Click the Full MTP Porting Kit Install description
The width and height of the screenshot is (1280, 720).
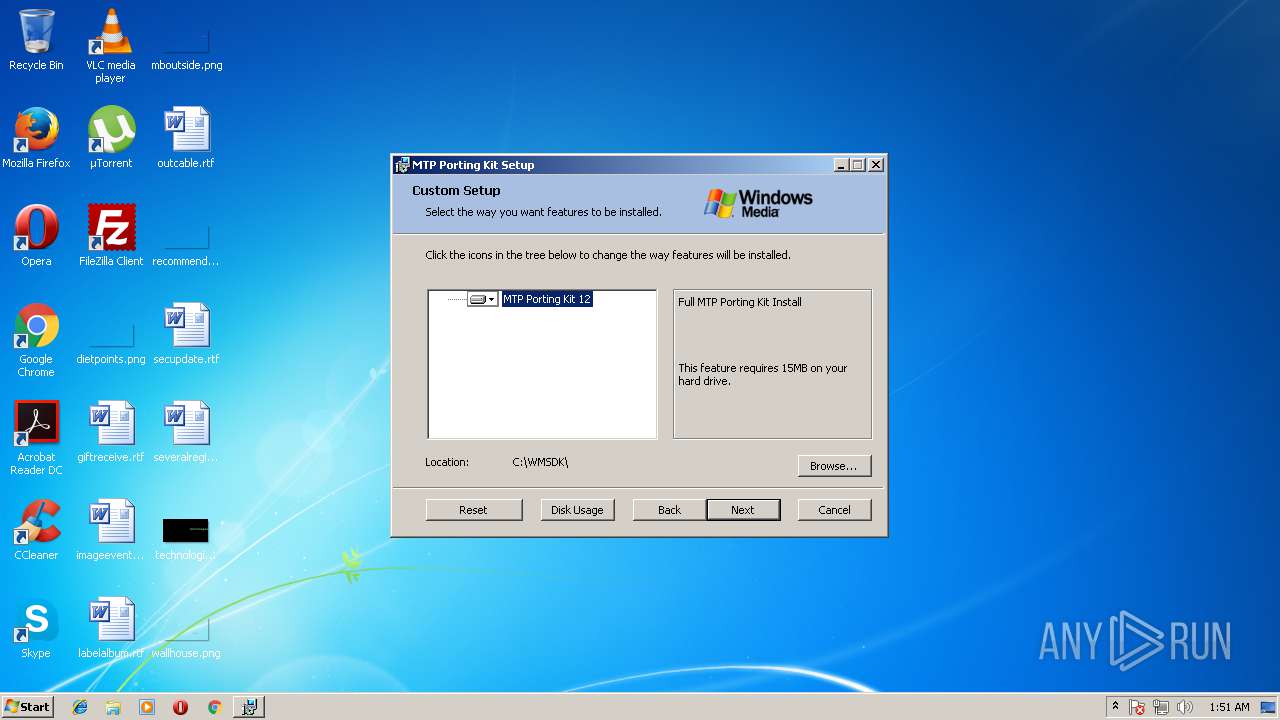(x=740, y=302)
